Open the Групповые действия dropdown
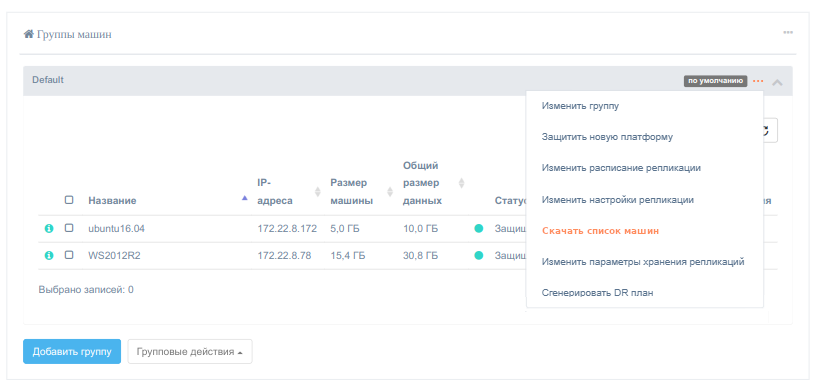 [x=190, y=351]
